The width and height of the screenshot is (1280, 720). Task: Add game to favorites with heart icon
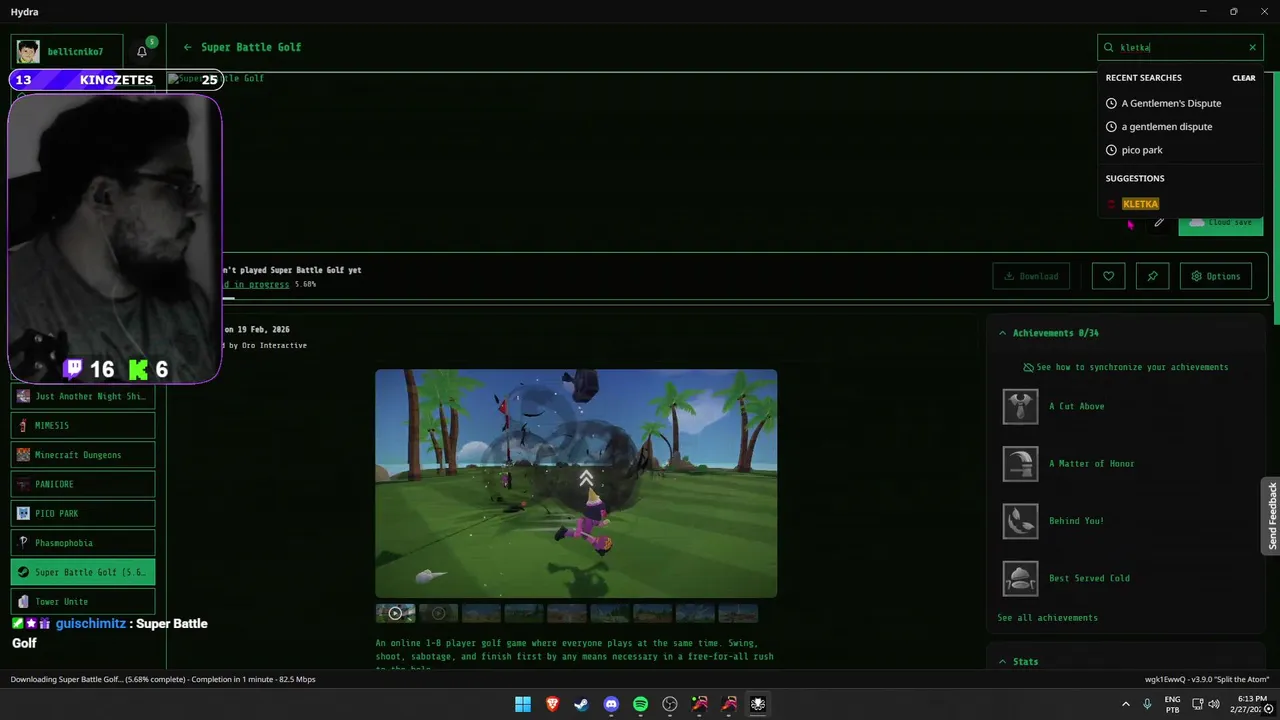(1108, 276)
